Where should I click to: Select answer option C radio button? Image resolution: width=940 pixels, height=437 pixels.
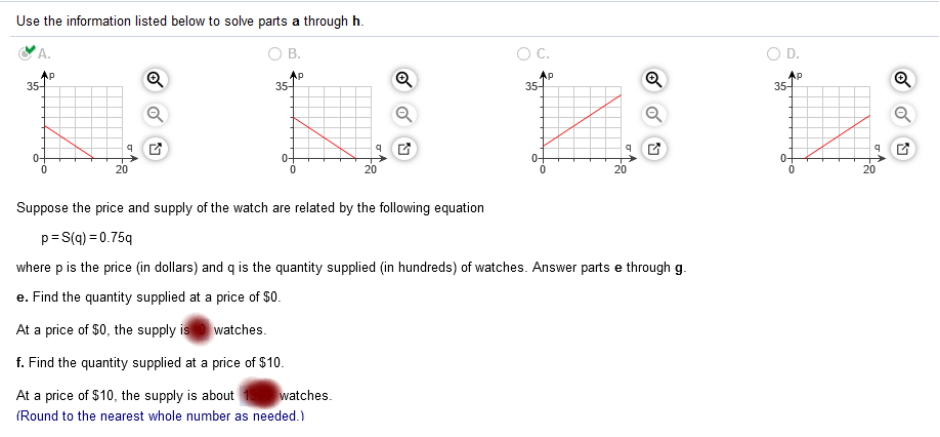(524, 54)
